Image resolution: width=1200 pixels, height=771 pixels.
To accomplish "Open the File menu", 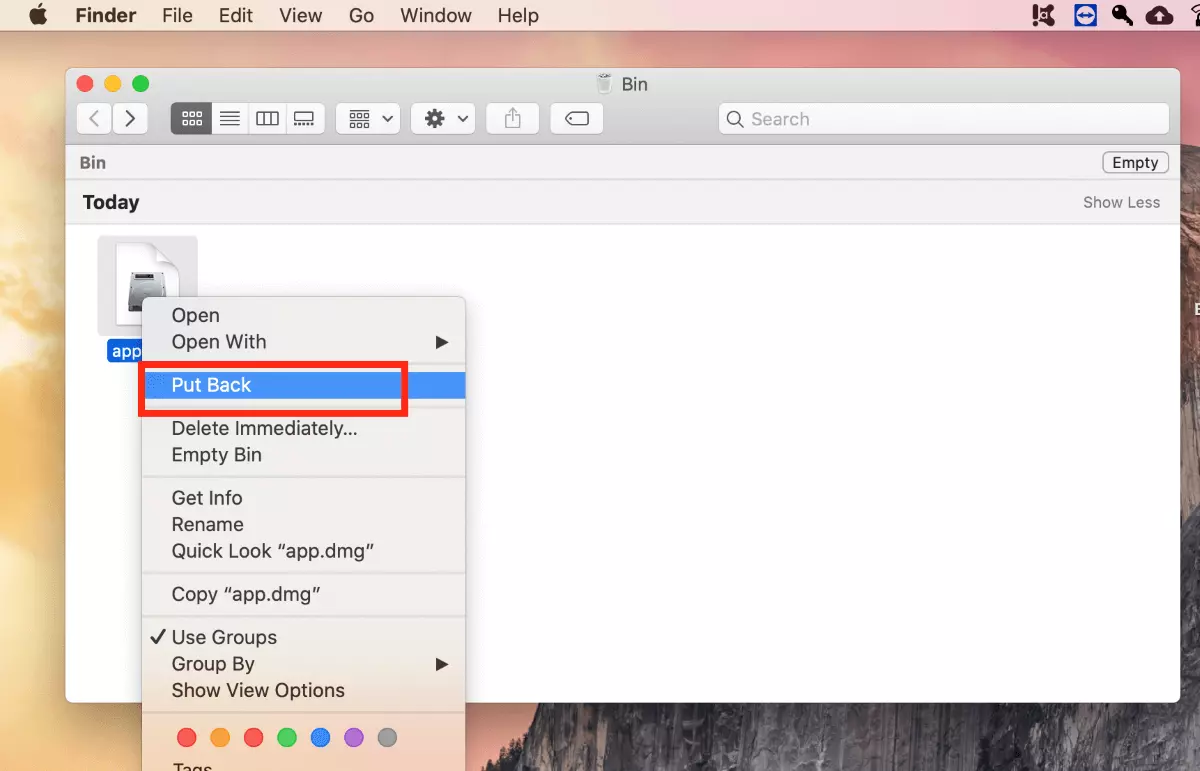I will (179, 15).
